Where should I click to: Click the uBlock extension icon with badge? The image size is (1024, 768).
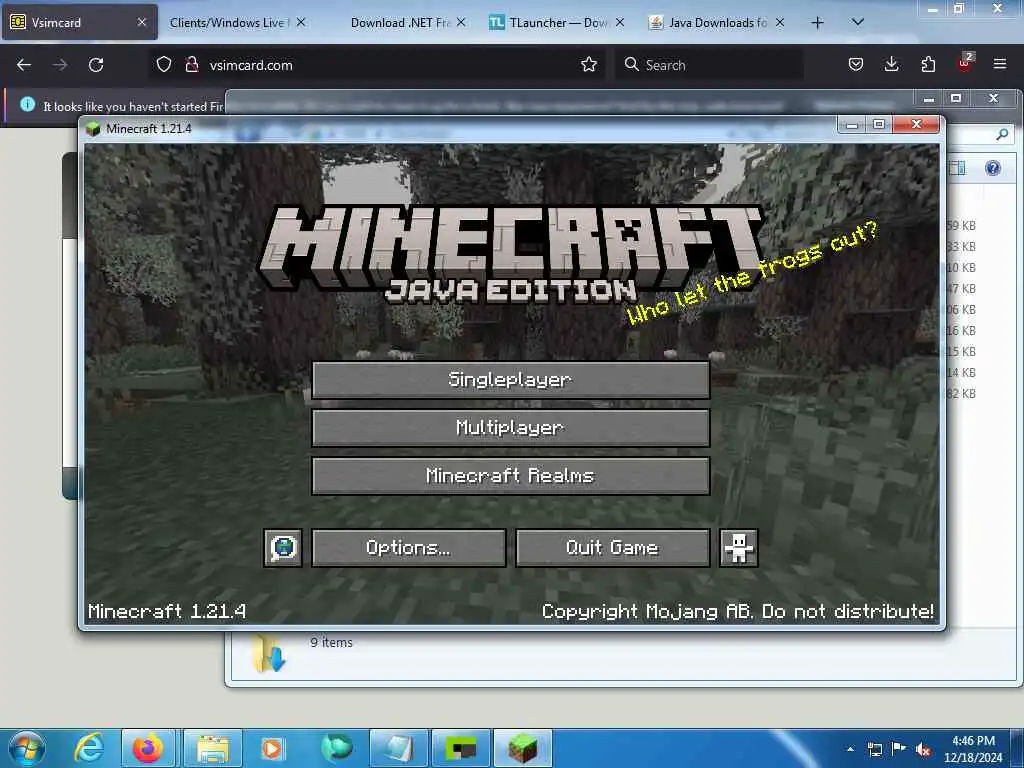click(965, 63)
